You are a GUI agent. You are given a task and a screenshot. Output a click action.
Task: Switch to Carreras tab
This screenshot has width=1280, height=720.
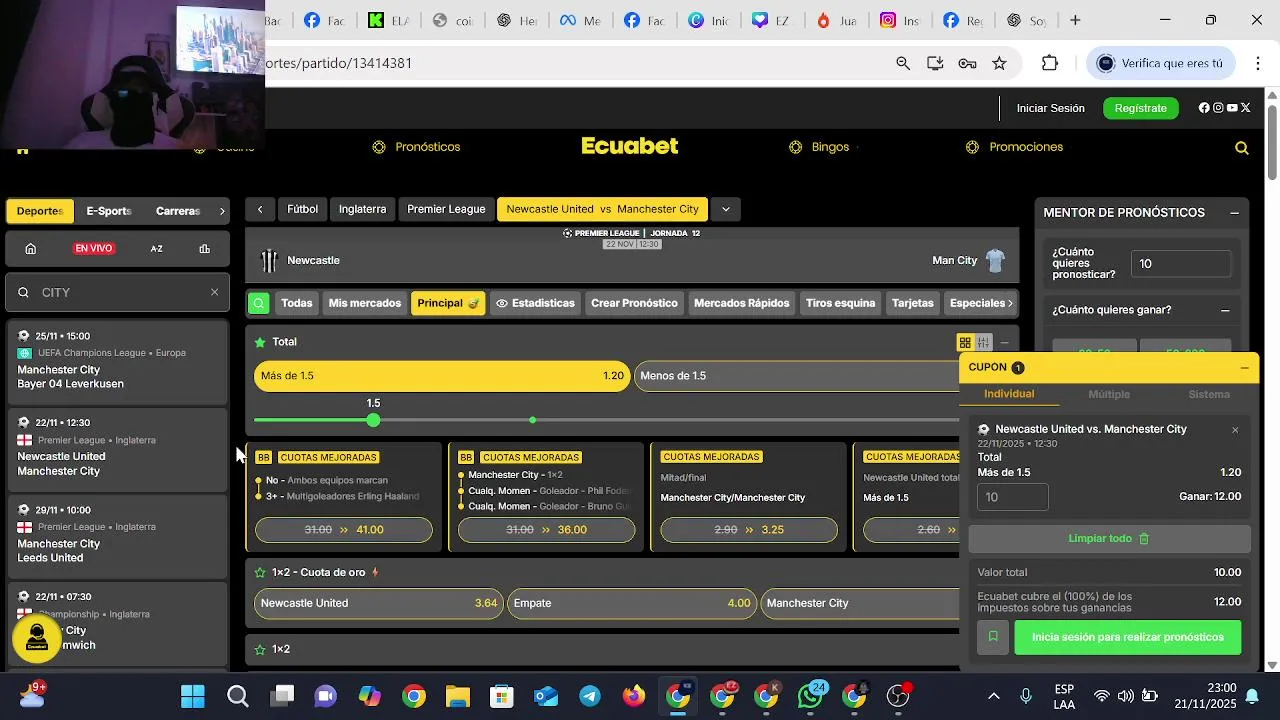[178, 211]
